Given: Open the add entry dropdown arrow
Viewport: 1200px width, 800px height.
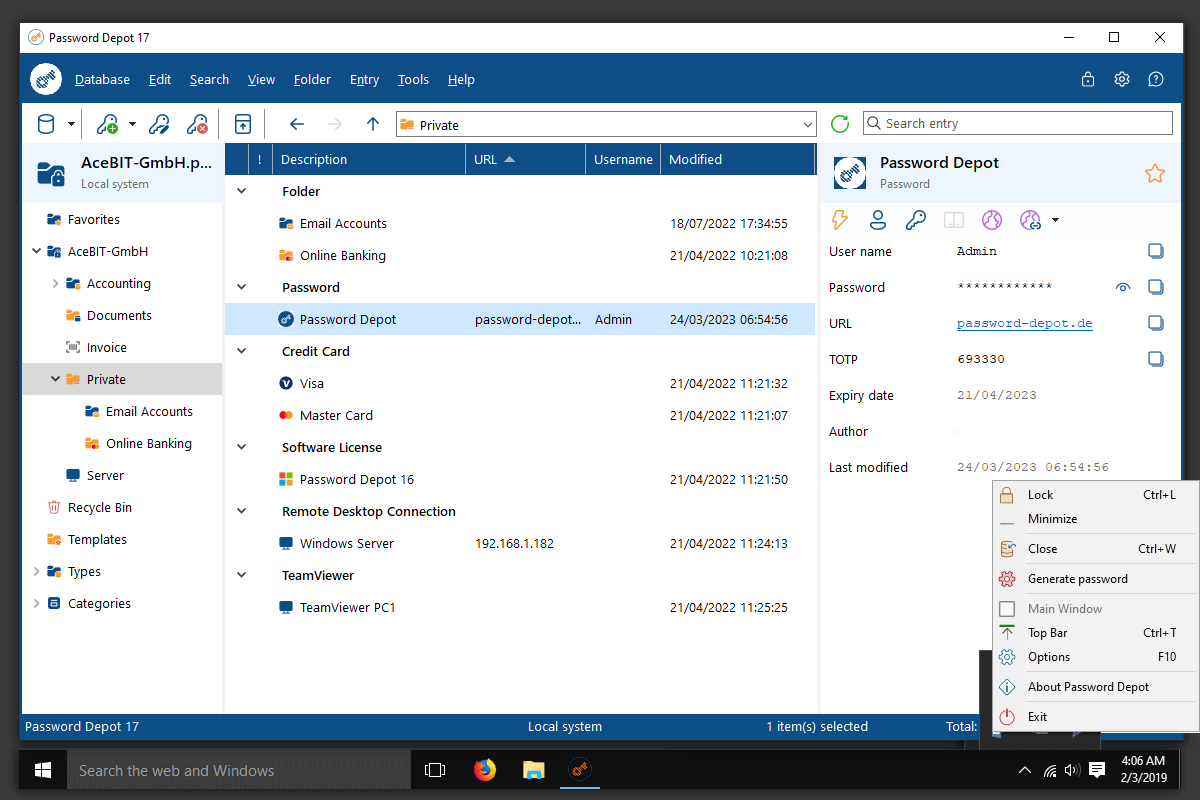Looking at the screenshot, I should click(x=132, y=125).
